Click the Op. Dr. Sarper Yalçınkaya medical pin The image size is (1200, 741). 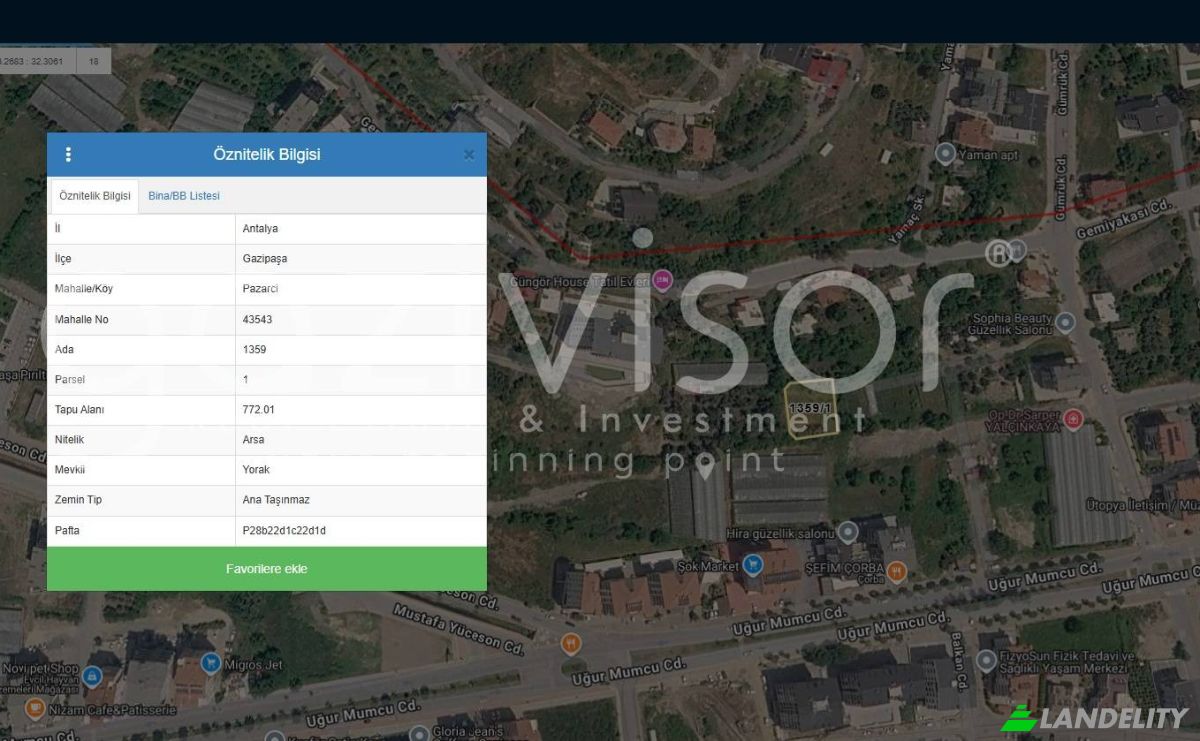click(1074, 418)
